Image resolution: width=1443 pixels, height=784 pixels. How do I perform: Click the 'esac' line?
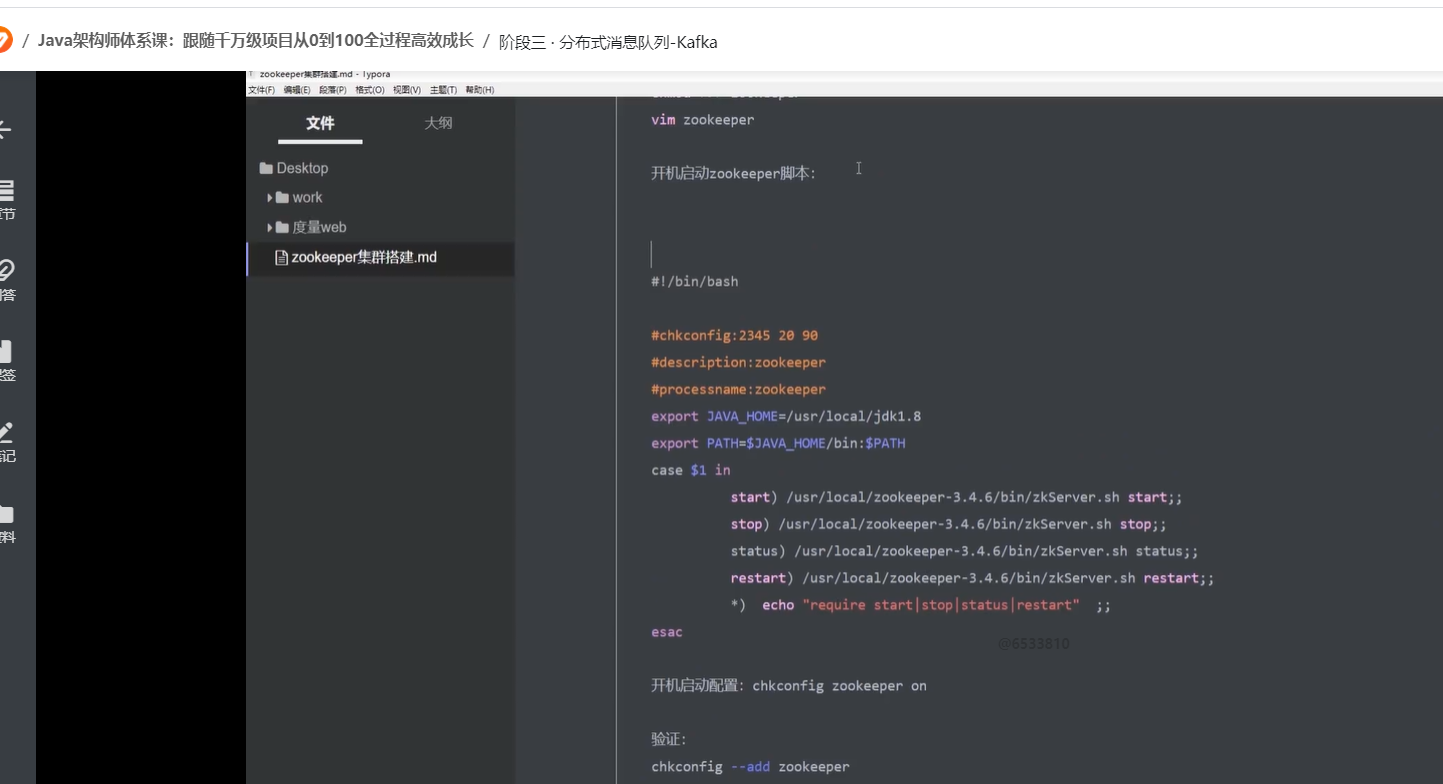click(667, 633)
